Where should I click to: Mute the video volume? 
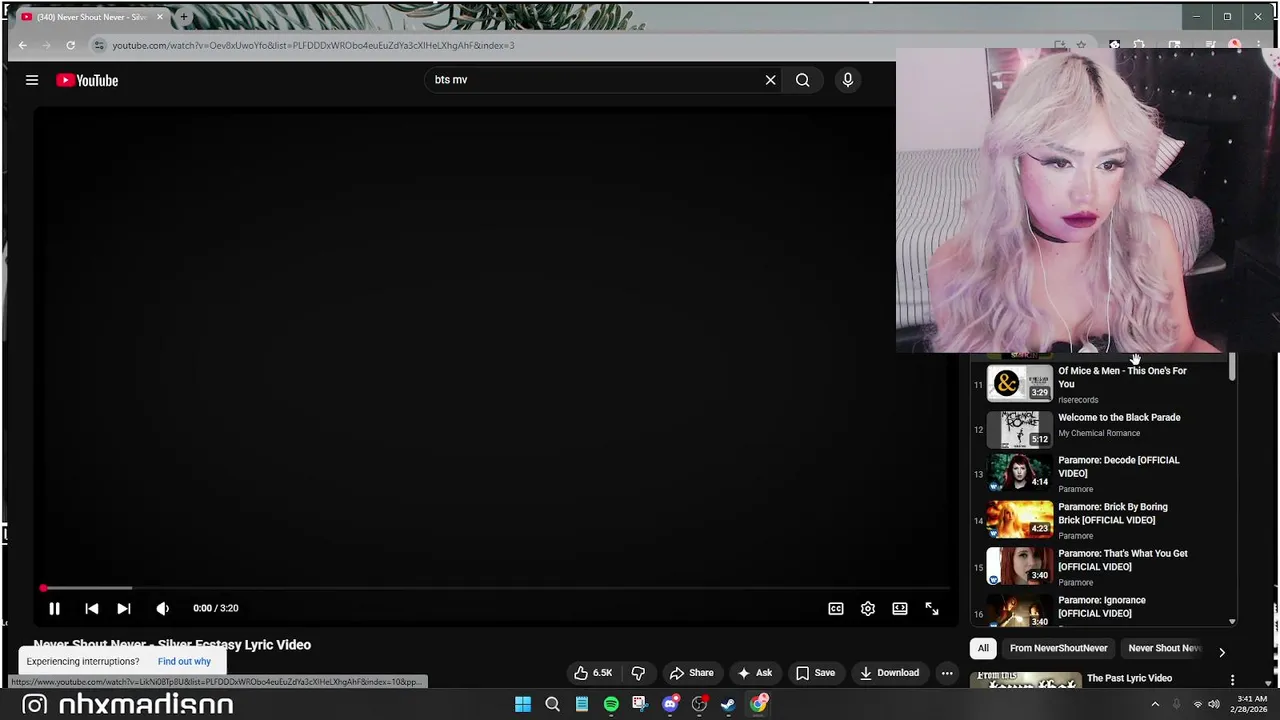pyautogui.click(x=163, y=608)
